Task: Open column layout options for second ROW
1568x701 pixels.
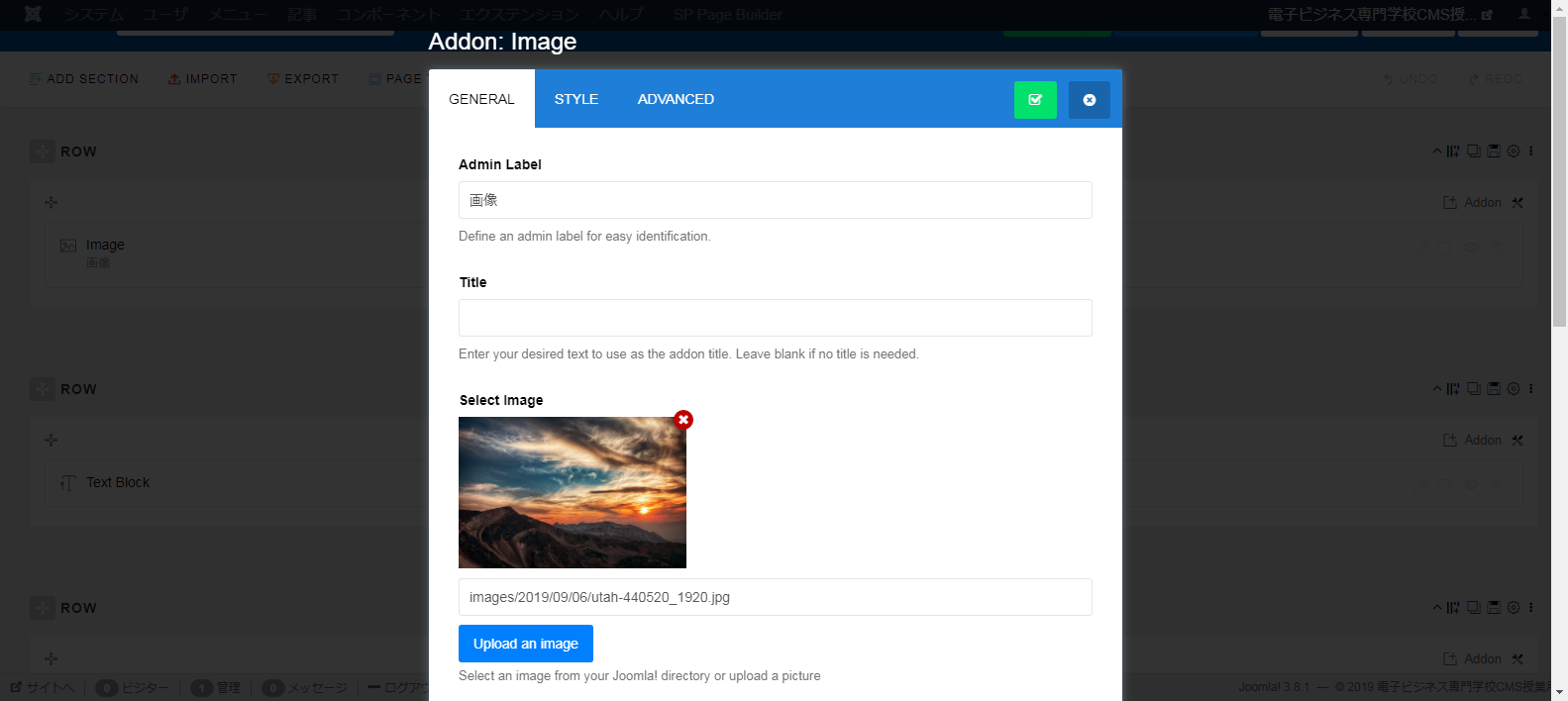Action: pyautogui.click(x=1453, y=389)
